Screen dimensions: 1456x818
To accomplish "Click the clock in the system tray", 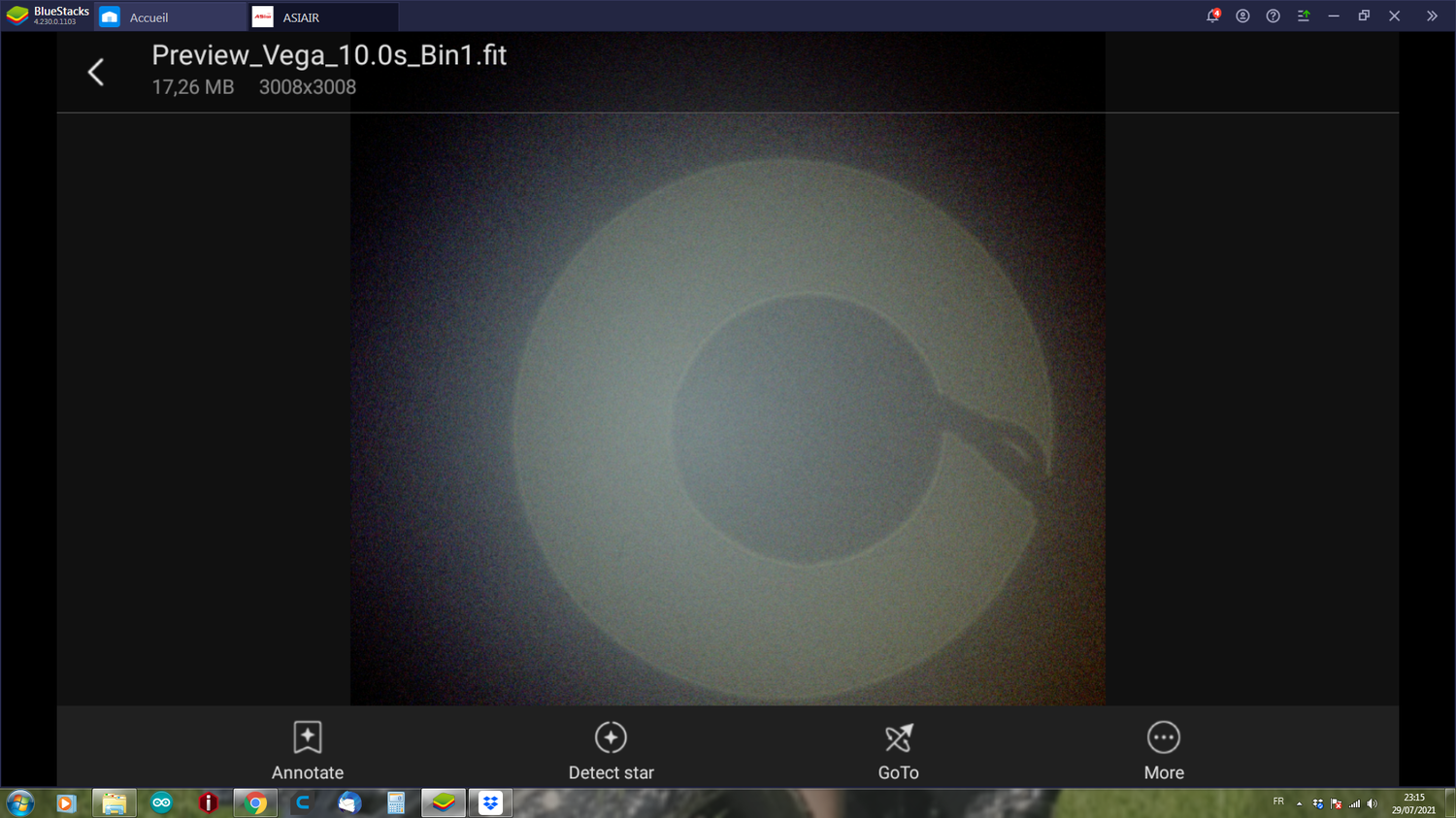I will click(x=1412, y=802).
